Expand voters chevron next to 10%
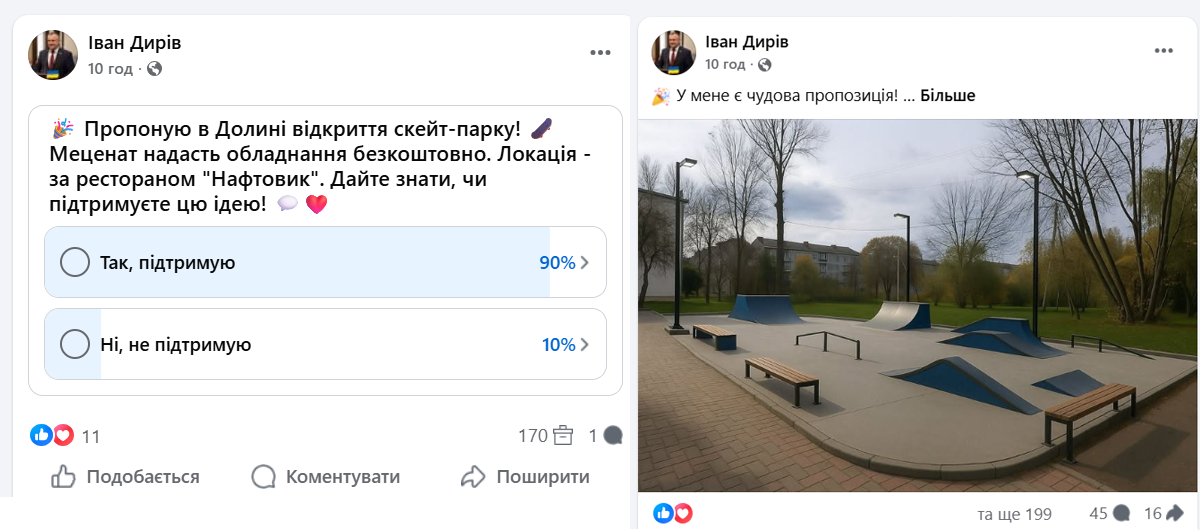 [x=586, y=345]
